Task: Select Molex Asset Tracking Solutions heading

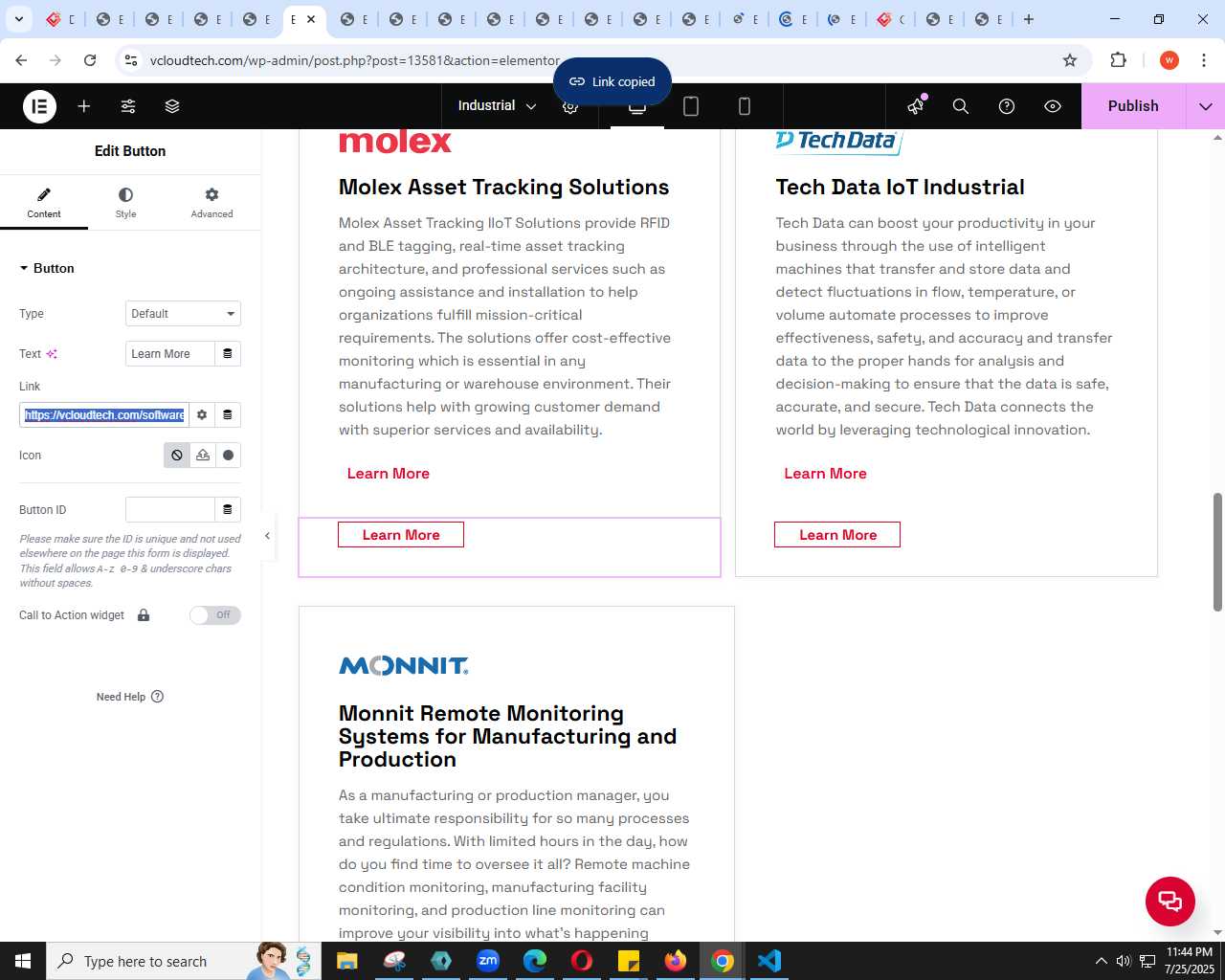Action: click(x=503, y=188)
